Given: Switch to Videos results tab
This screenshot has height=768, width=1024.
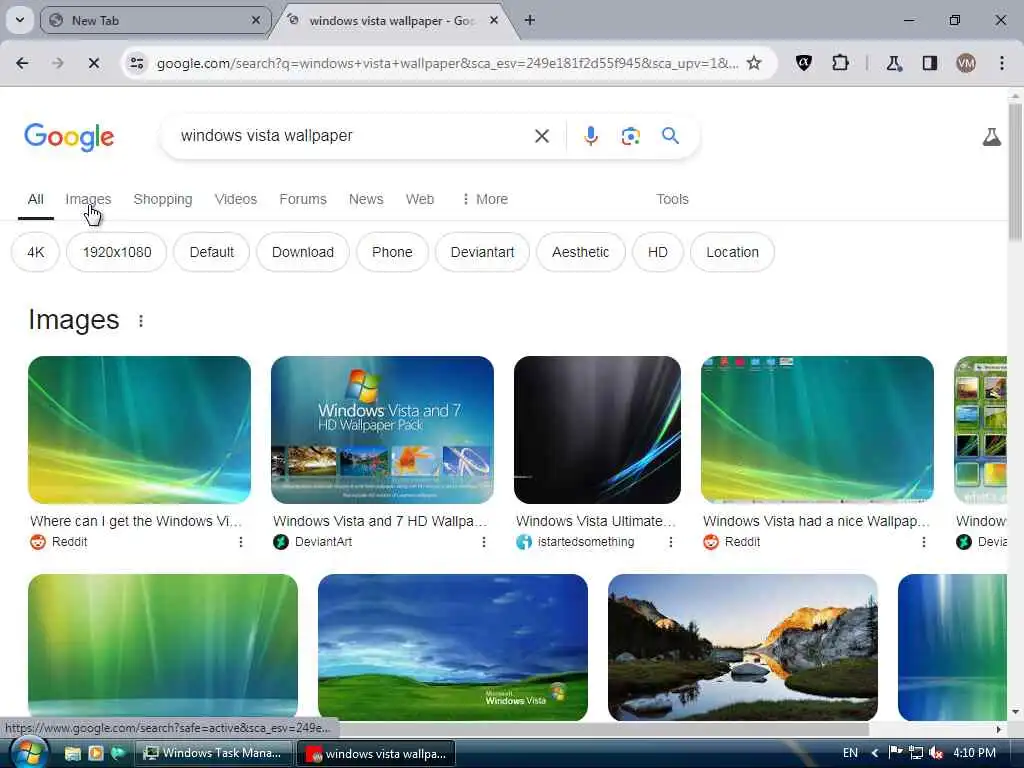Looking at the screenshot, I should 236,199.
